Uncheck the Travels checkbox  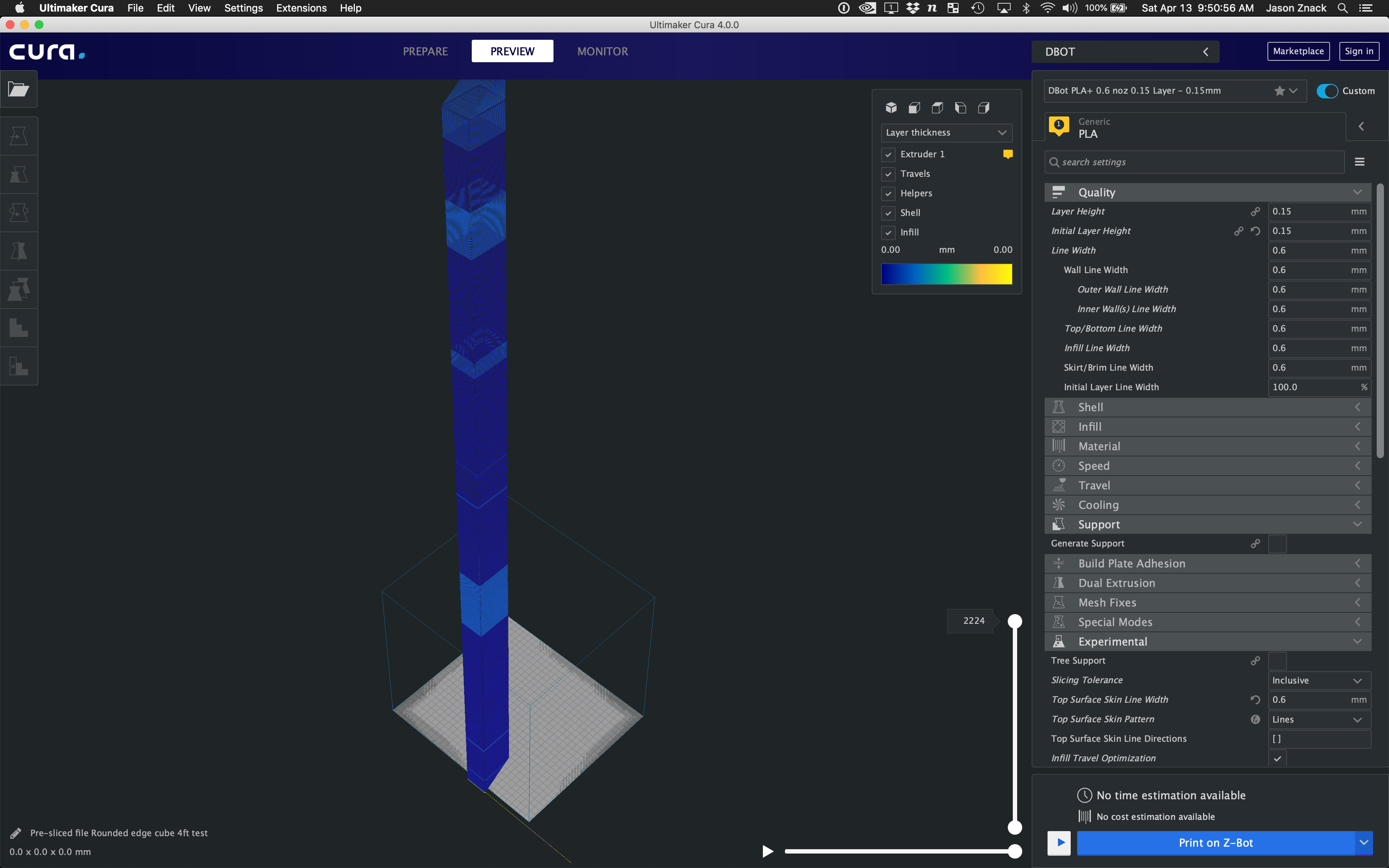tap(888, 174)
